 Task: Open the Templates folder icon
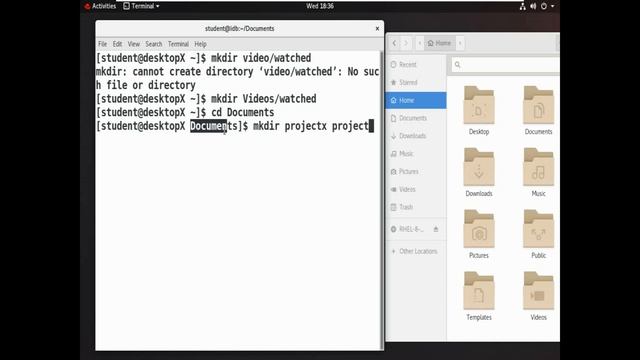click(479, 291)
